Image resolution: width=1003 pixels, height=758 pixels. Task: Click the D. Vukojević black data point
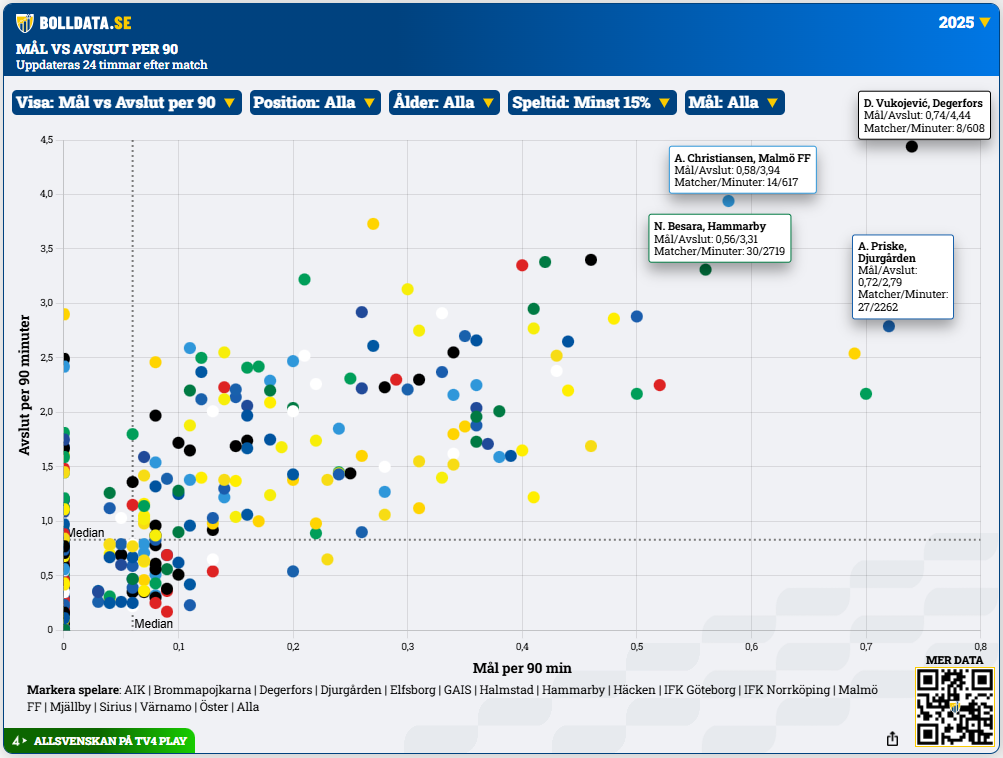pyautogui.click(x=912, y=147)
